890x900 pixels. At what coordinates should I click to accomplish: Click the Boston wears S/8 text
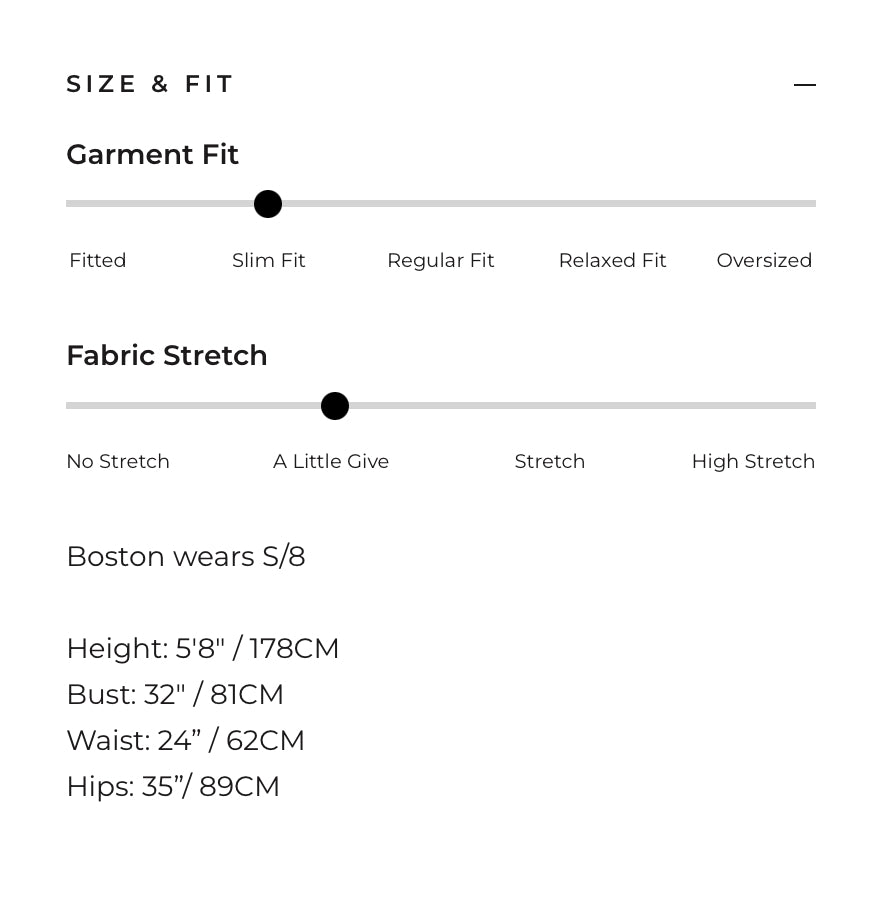[x=186, y=556]
